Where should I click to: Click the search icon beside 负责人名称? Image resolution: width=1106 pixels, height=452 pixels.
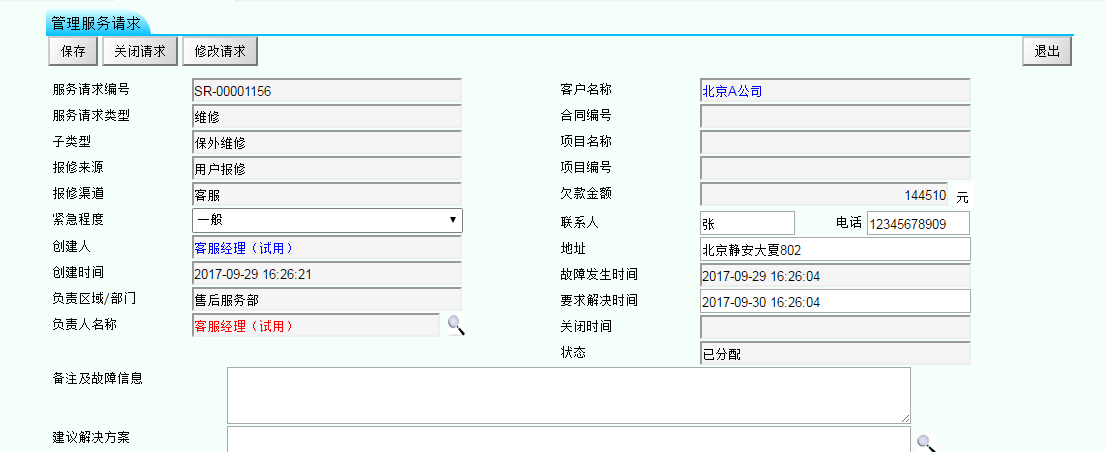point(456,325)
